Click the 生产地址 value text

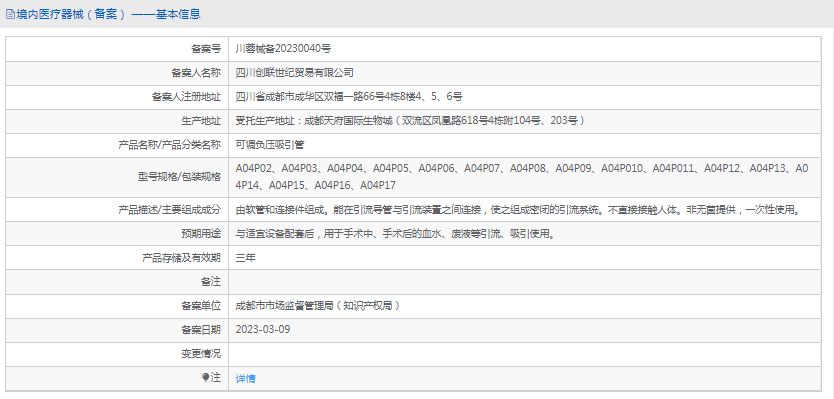pos(410,121)
